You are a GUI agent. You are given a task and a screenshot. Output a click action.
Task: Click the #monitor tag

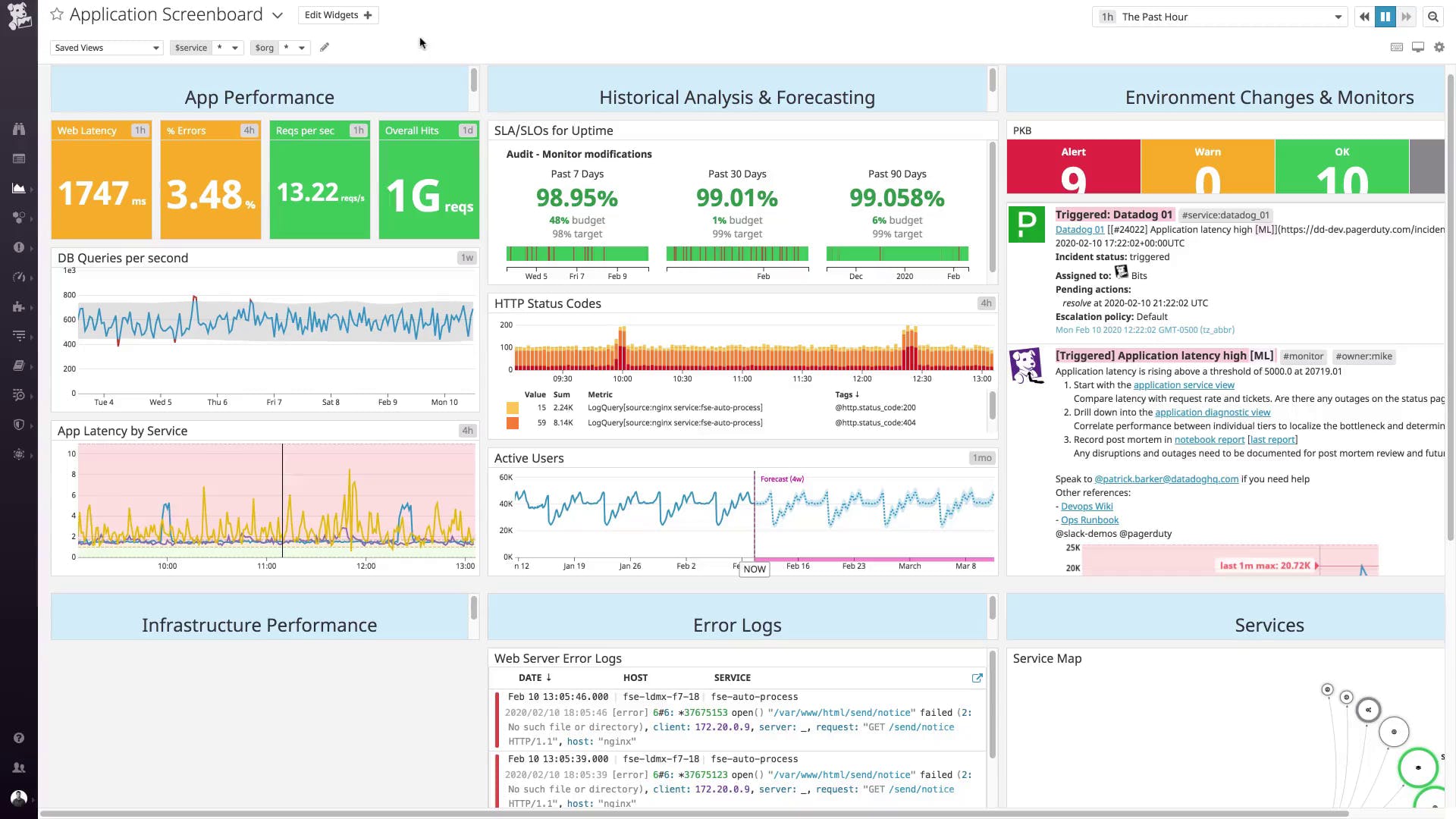(x=1303, y=356)
